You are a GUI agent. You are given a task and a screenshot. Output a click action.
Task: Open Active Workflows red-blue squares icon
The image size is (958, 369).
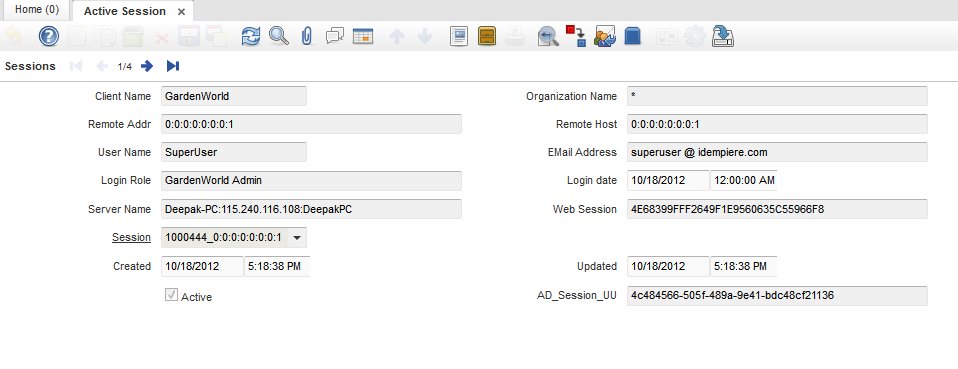576,37
